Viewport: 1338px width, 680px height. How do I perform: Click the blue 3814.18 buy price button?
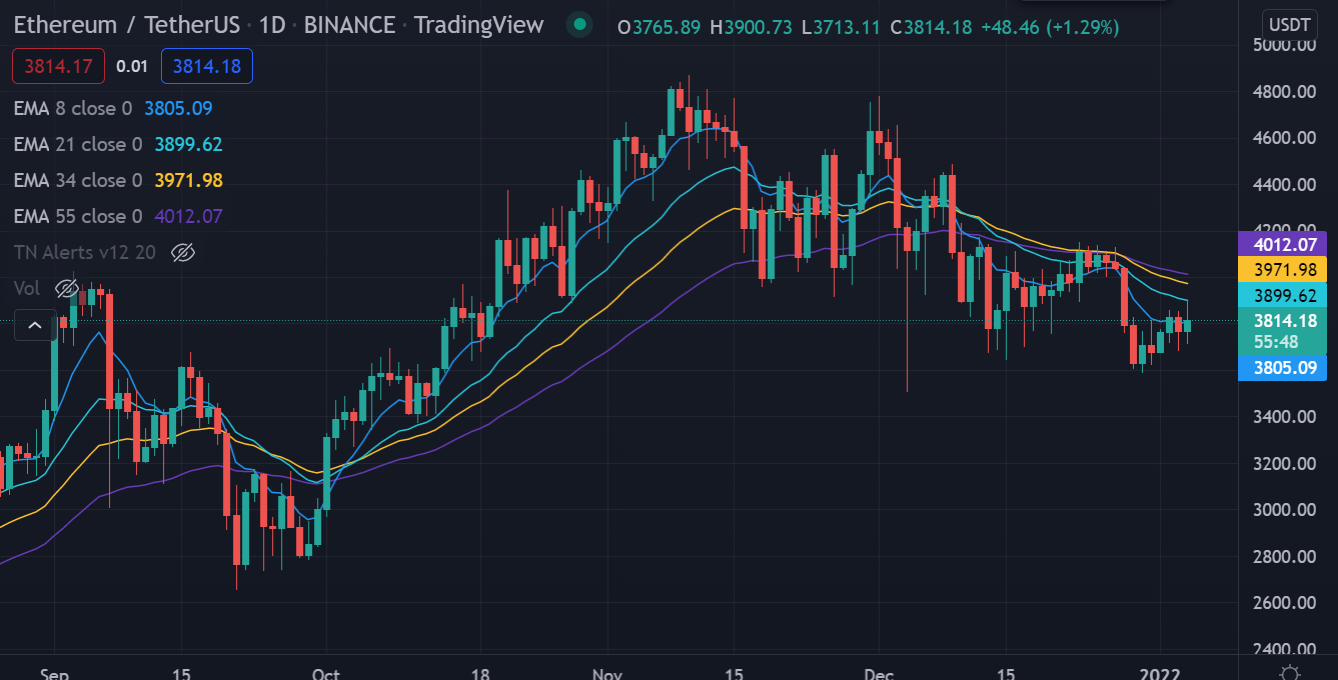click(x=206, y=65)
